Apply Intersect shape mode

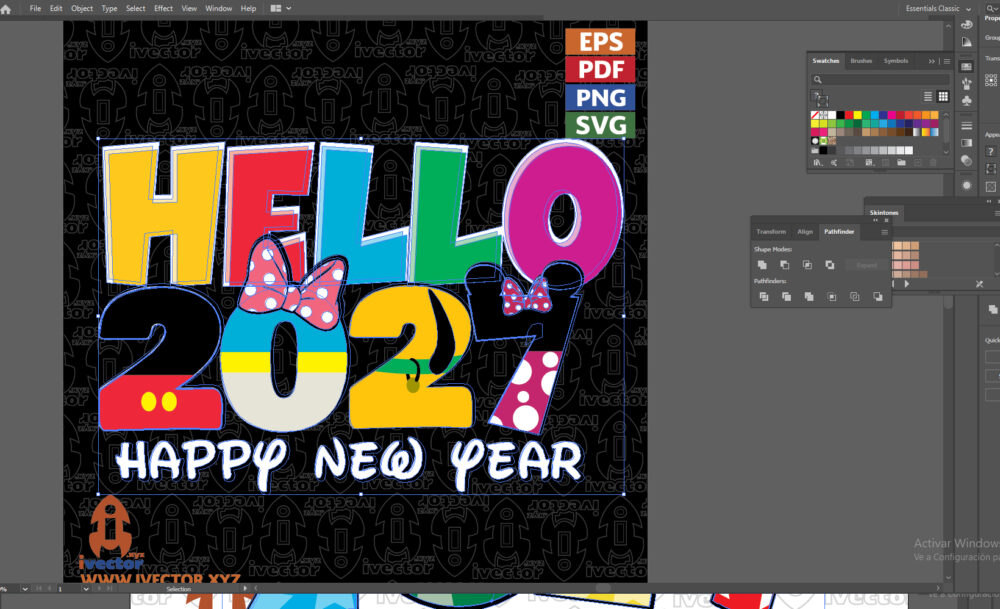807,265
